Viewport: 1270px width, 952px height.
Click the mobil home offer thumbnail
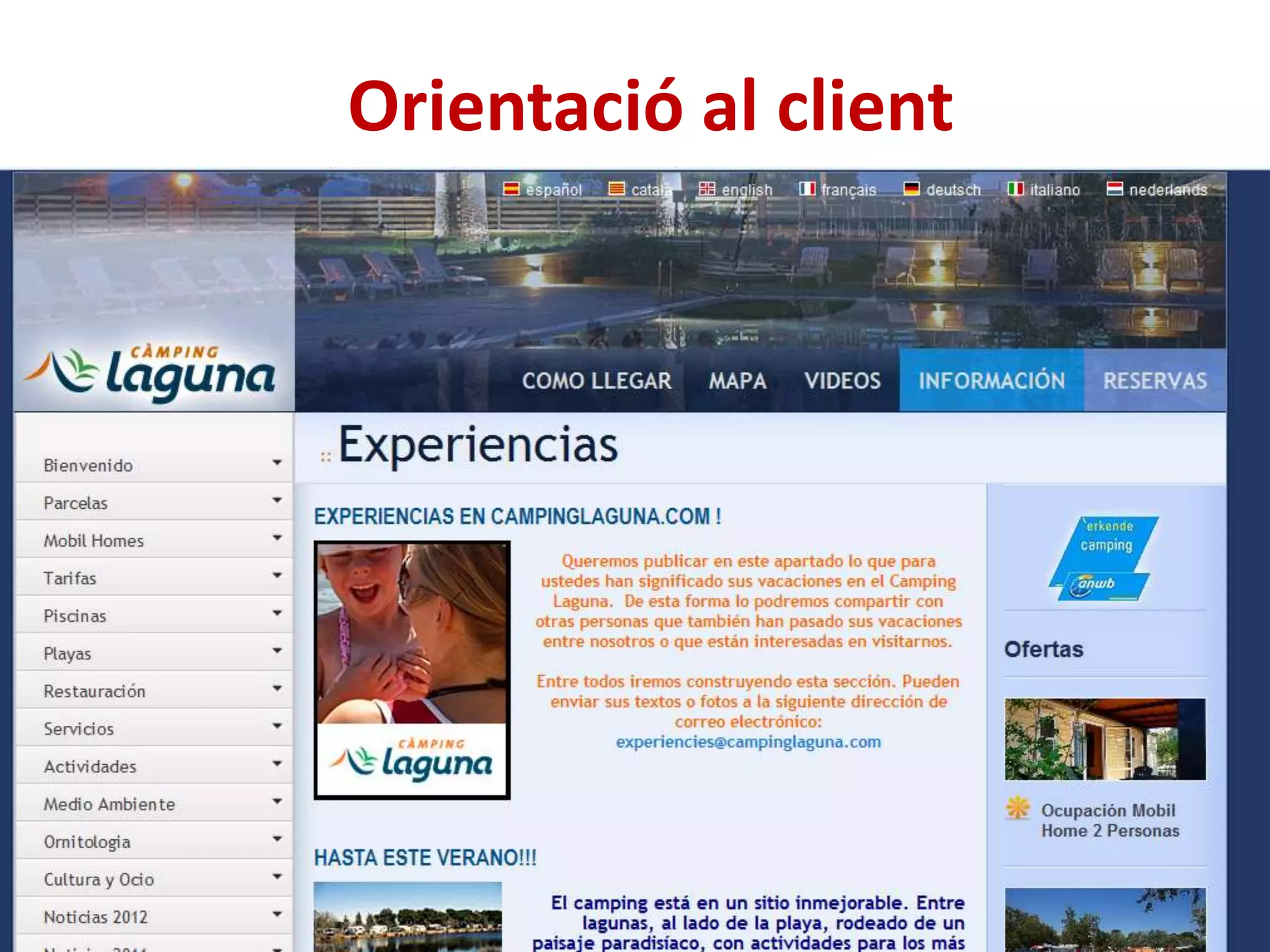1106,739
